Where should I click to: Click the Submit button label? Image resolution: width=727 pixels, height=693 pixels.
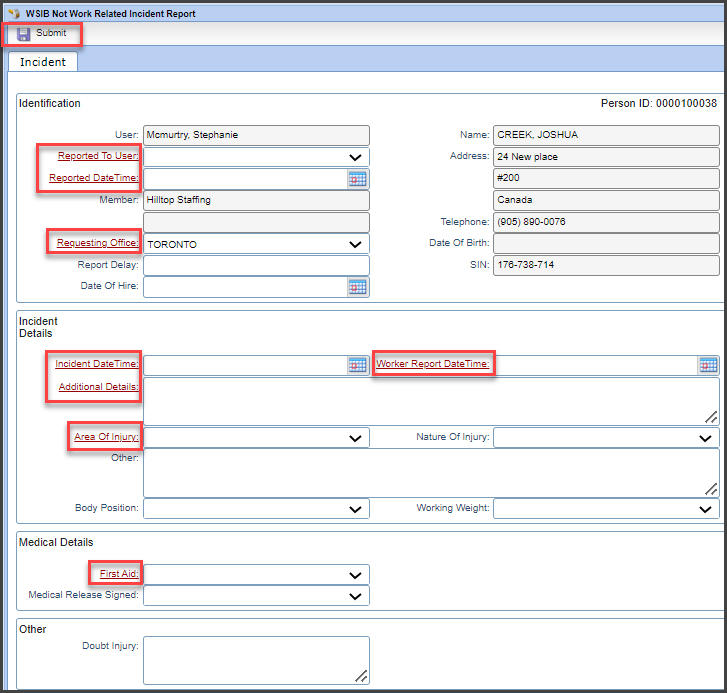tap(51, 33)
